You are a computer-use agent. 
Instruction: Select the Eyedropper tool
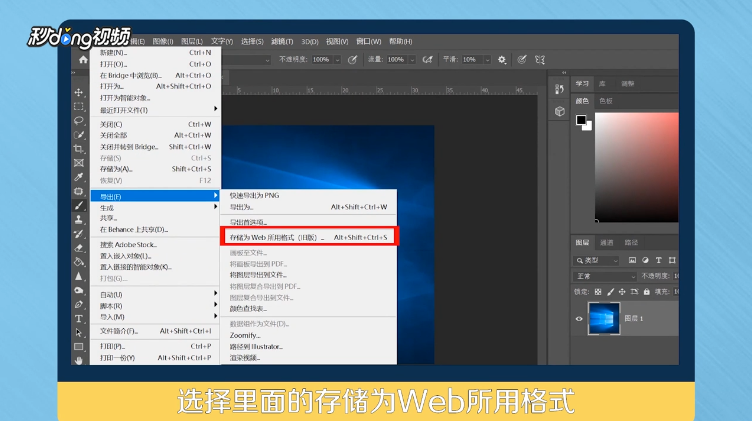(x=79, y=177)
